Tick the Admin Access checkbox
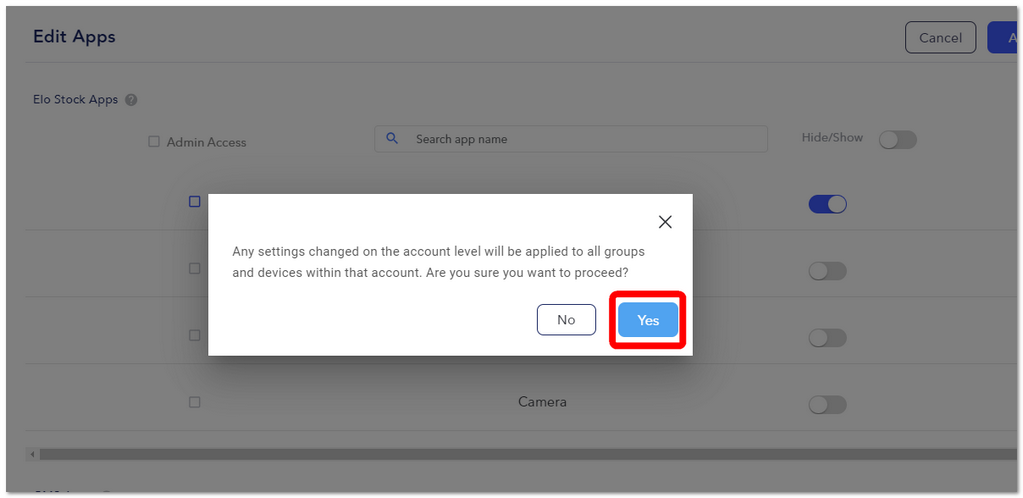This screenshot has width=1023, height=498. (154, 142)
